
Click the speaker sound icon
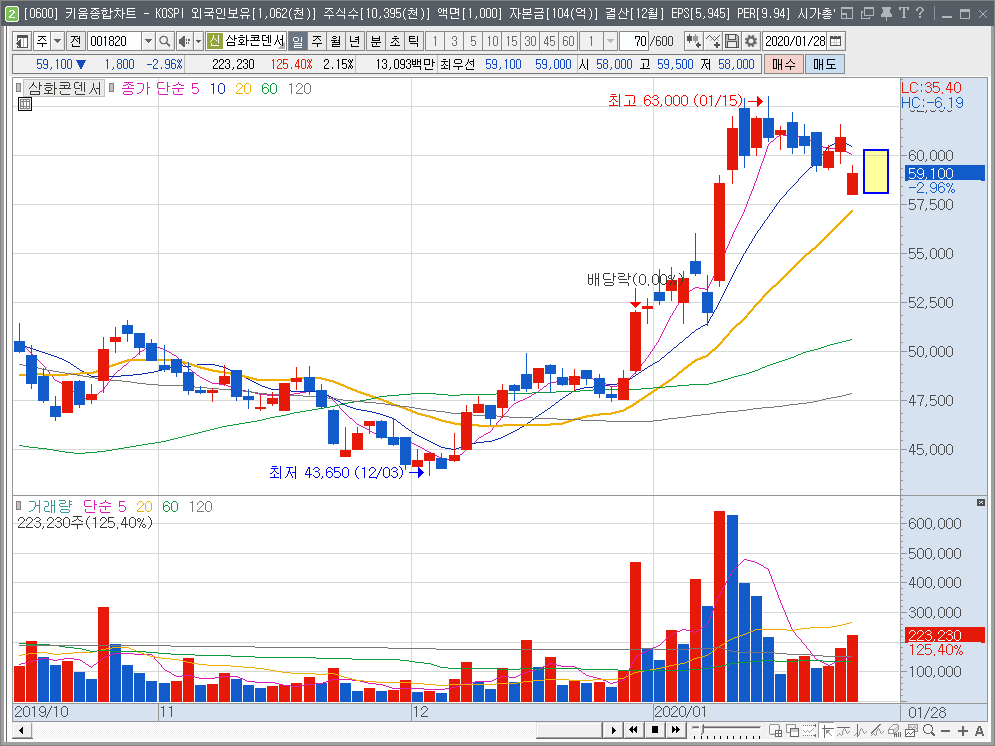click(183, 41)
